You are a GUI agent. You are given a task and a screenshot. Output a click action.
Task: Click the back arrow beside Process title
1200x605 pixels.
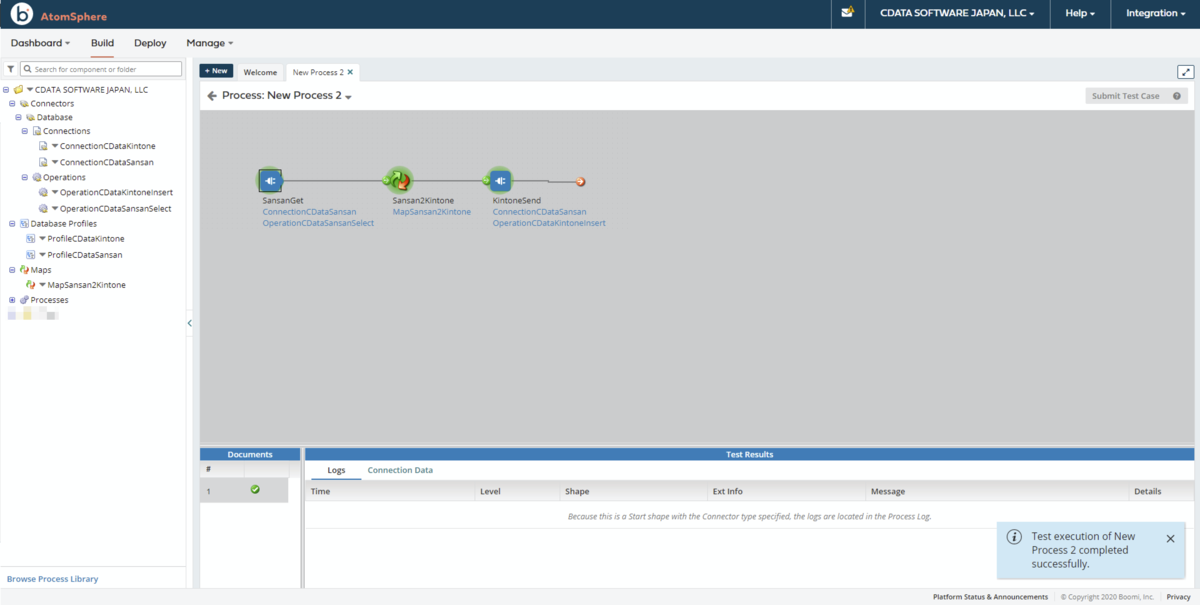point(212,96)
